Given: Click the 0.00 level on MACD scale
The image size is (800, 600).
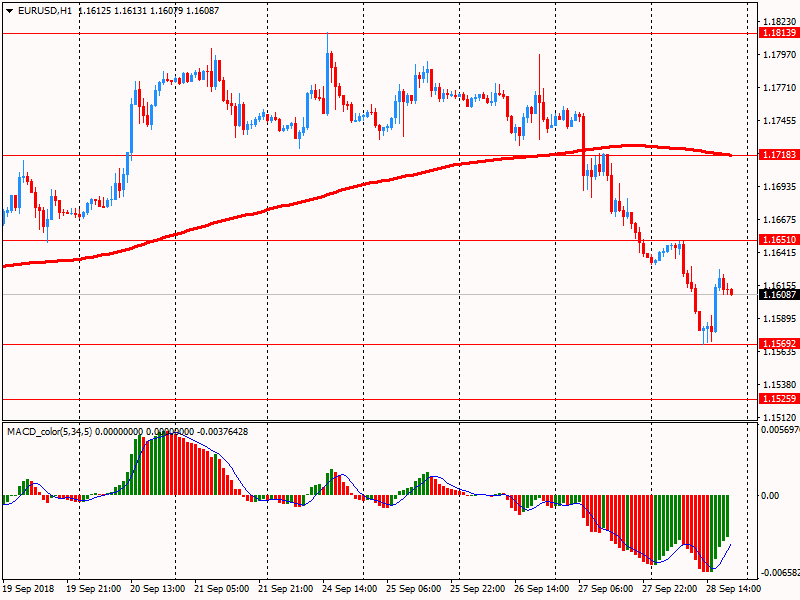Looking at the screenshot, I should point(772,496).
